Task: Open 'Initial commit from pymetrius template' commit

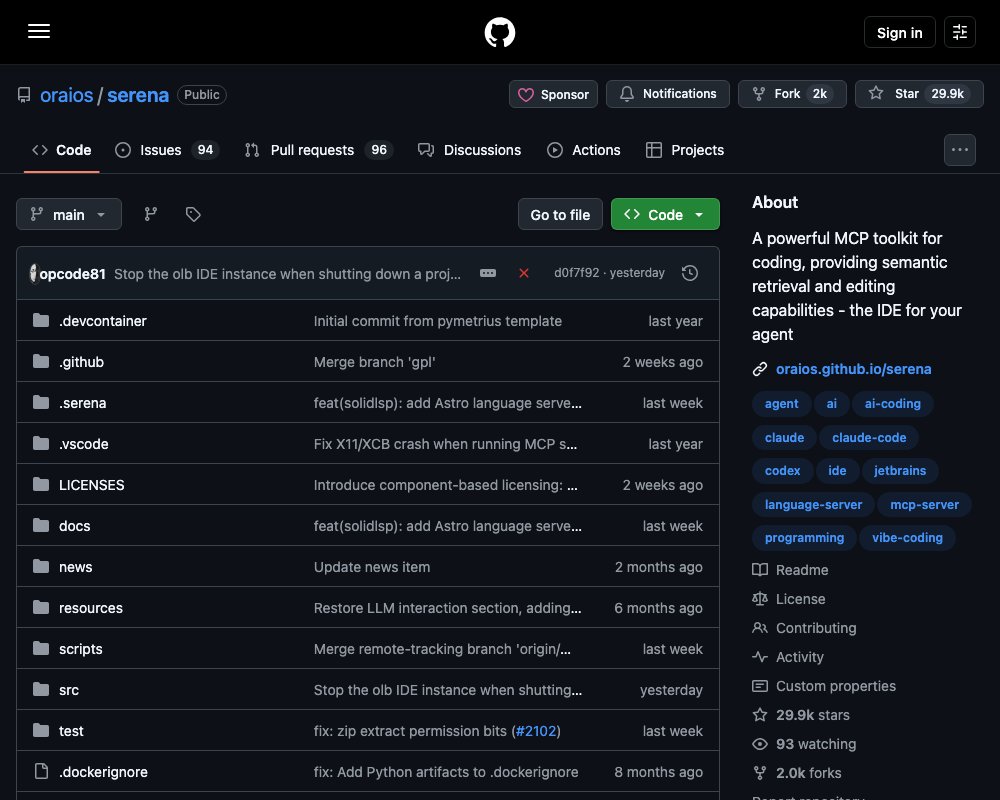Action: point(438,321)
